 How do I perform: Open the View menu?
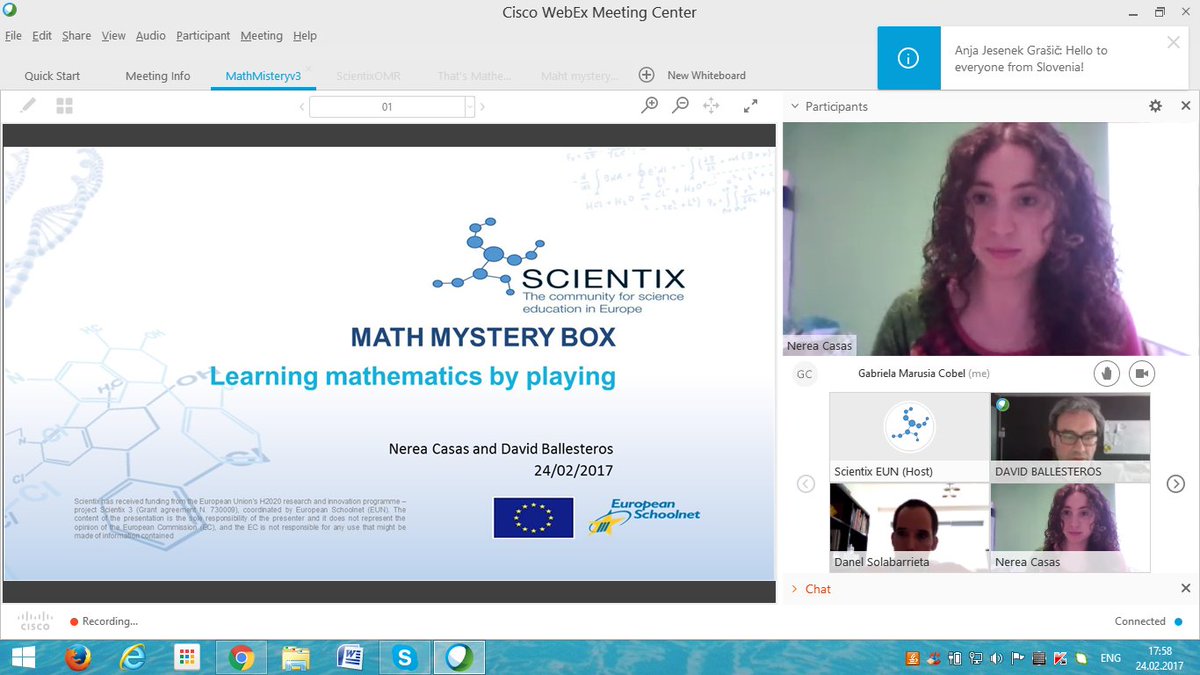coord(113,35)
